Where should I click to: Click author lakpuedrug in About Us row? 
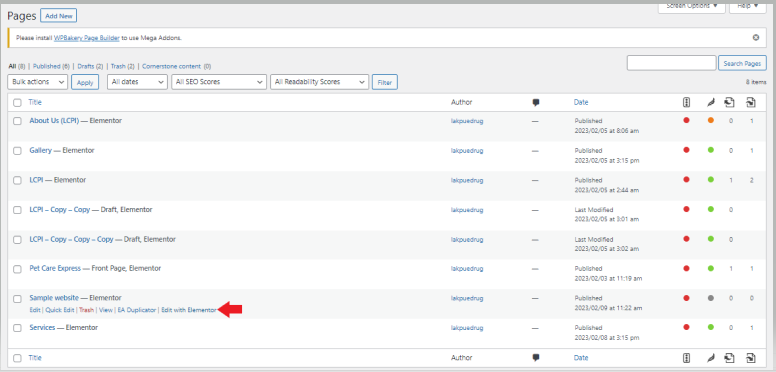[467, 121]
